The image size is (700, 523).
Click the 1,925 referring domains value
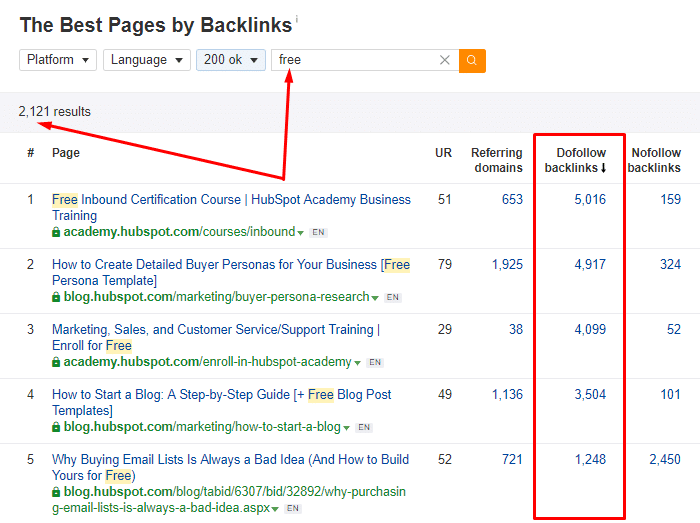coord(507,264)
